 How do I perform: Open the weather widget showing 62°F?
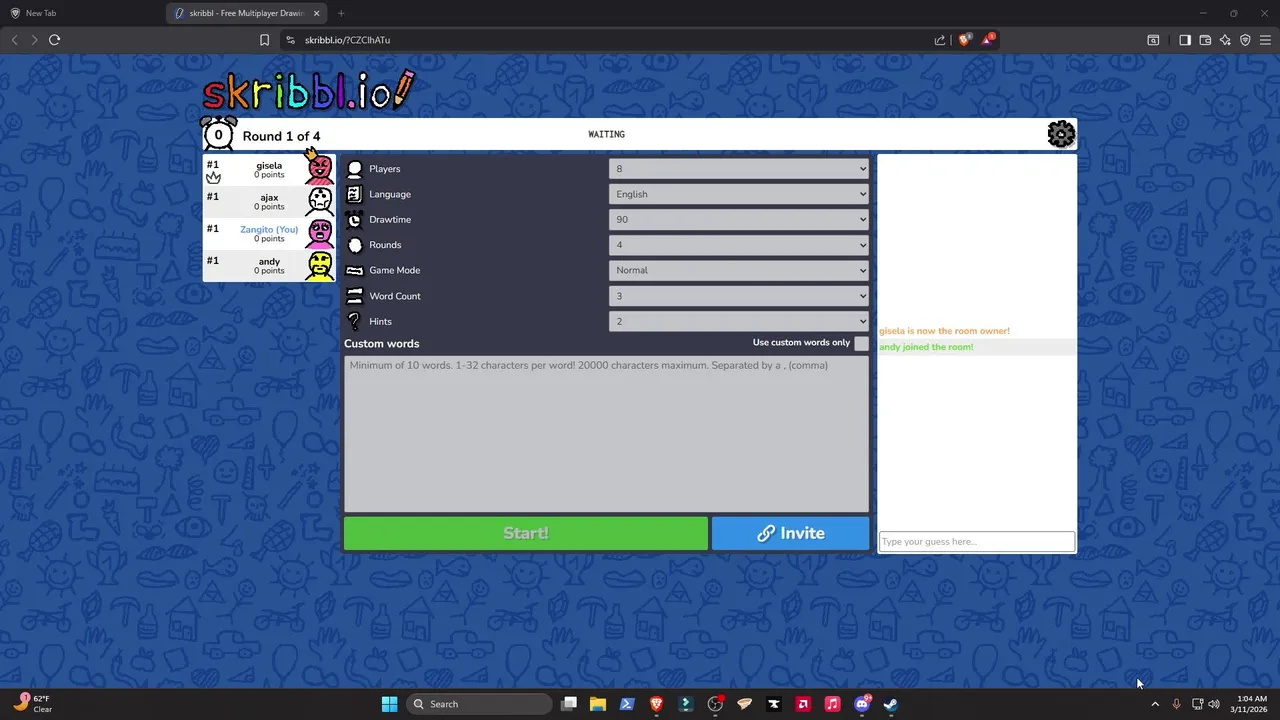point(32,704)
